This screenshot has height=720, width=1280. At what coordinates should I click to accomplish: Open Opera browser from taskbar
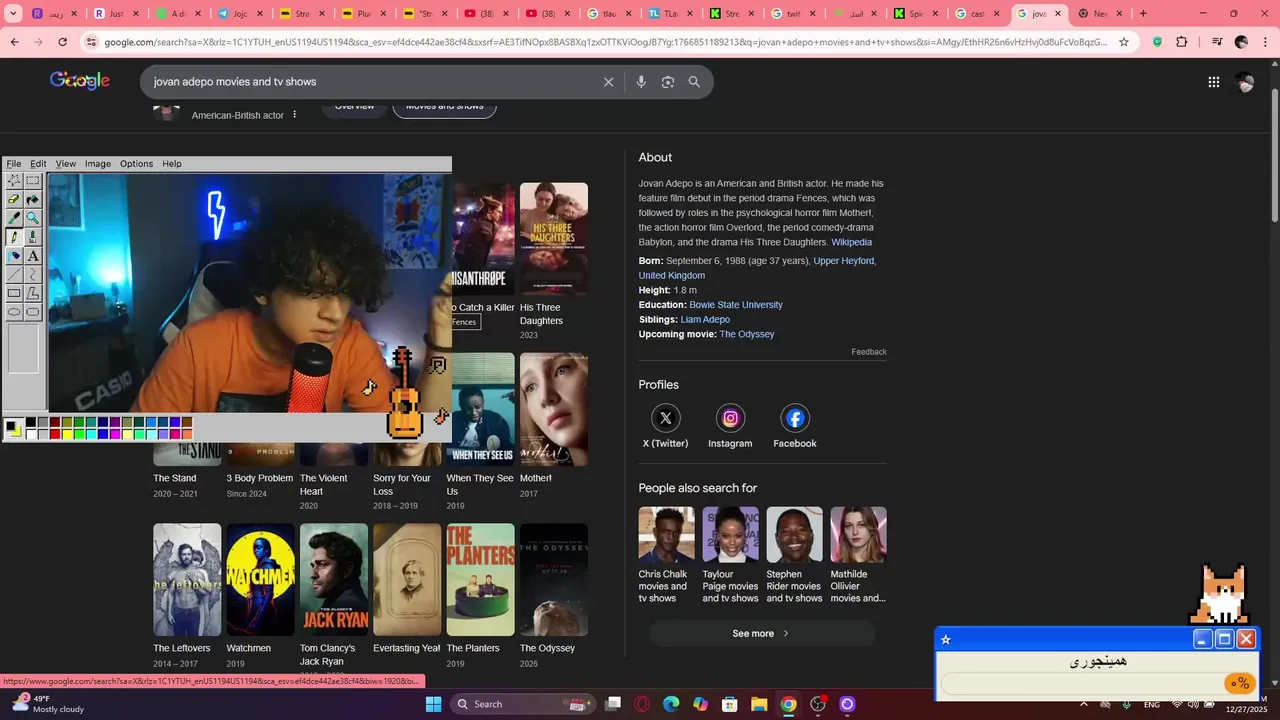coord(642,704)
